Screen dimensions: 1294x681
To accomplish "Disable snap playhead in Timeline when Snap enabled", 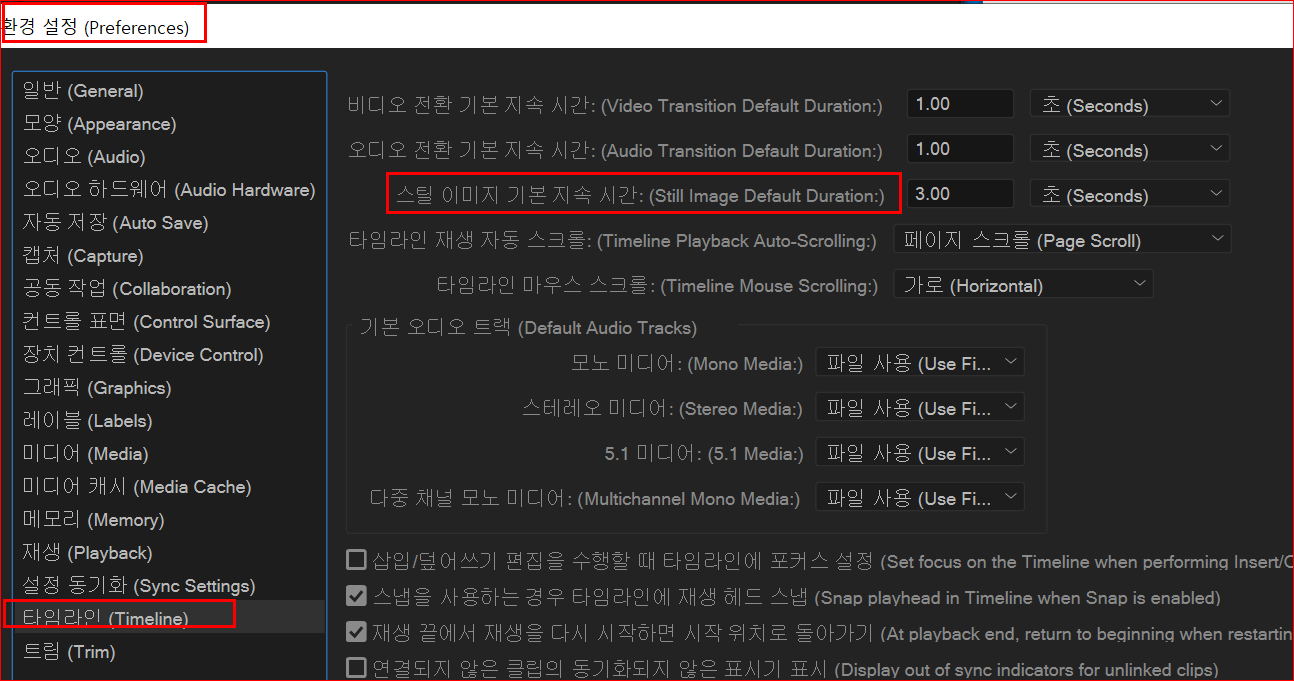I will coord(356,596).
